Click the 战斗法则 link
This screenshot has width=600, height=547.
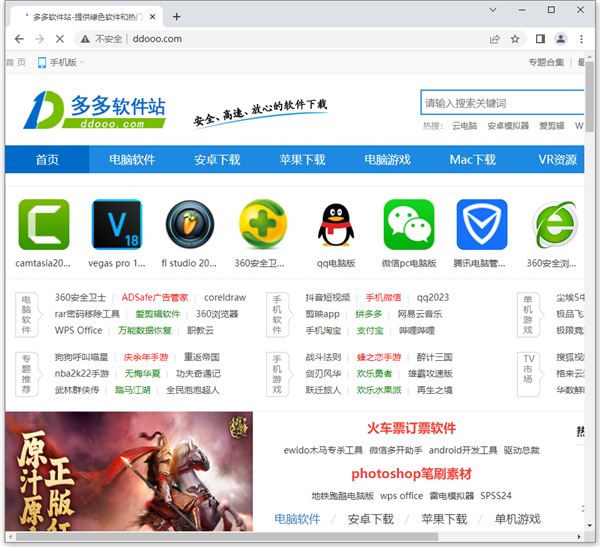[323, 357]
